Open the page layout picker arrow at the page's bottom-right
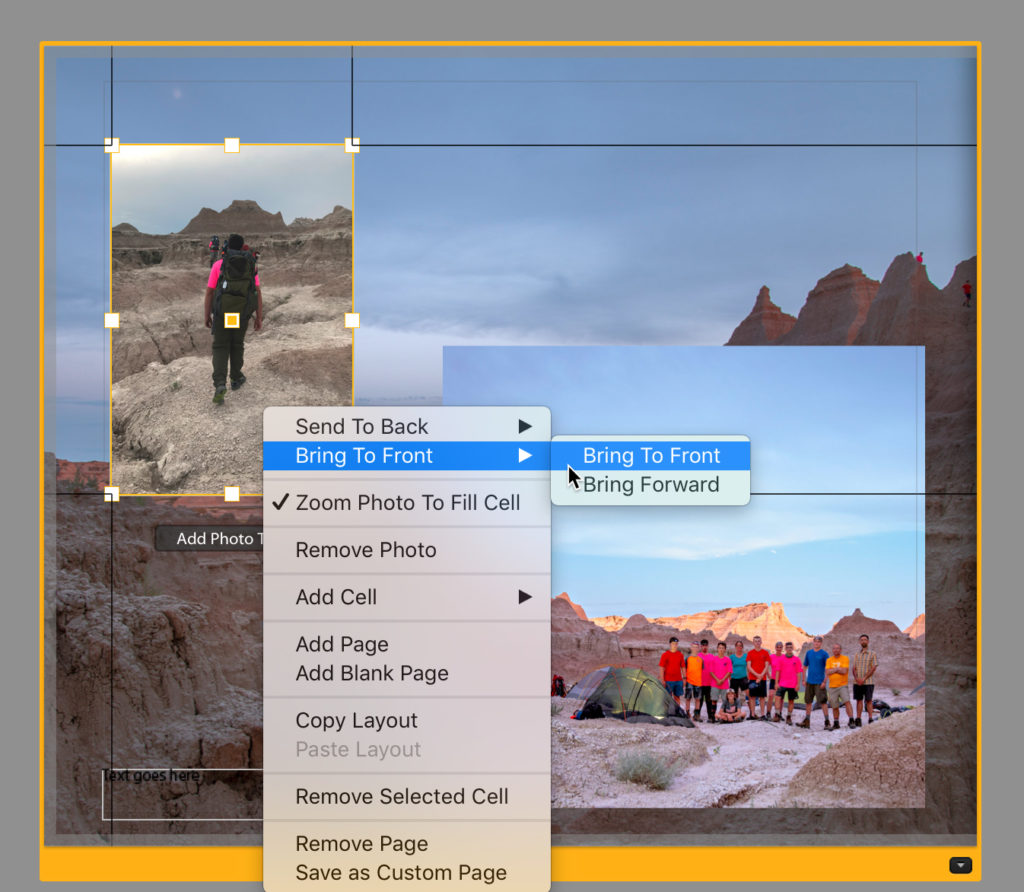The width and height of the screenshot is (1024, 892). (960, 865)
